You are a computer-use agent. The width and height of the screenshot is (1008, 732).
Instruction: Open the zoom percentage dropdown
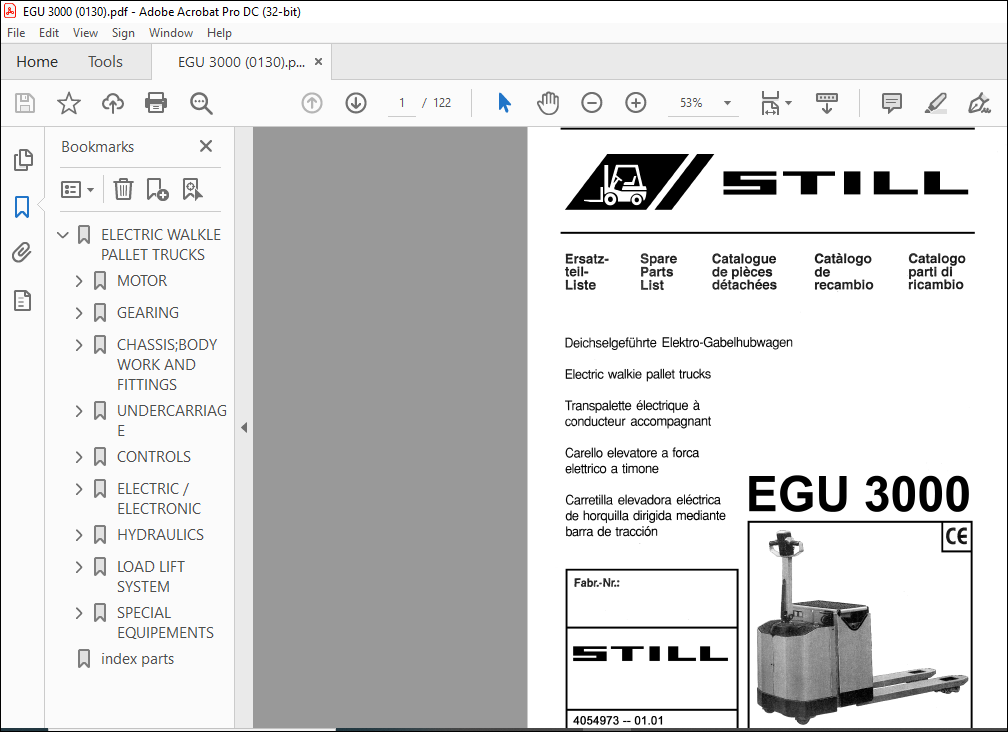[727, 103]
